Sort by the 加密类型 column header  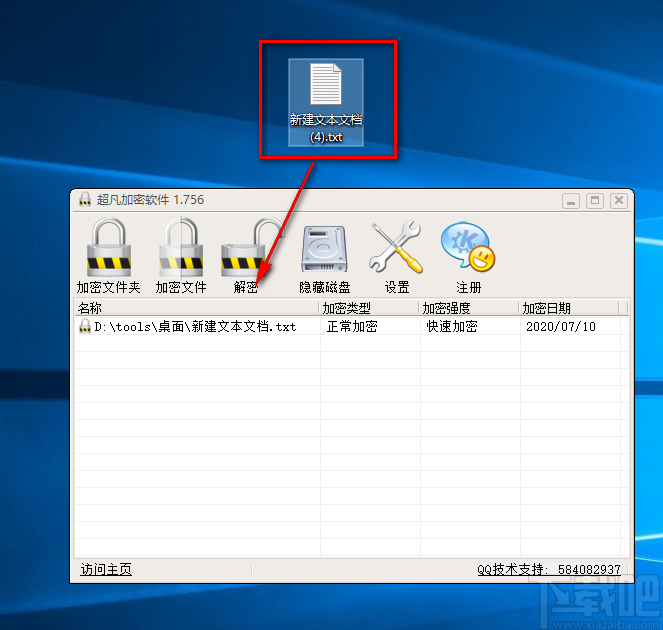pos(369,308)
